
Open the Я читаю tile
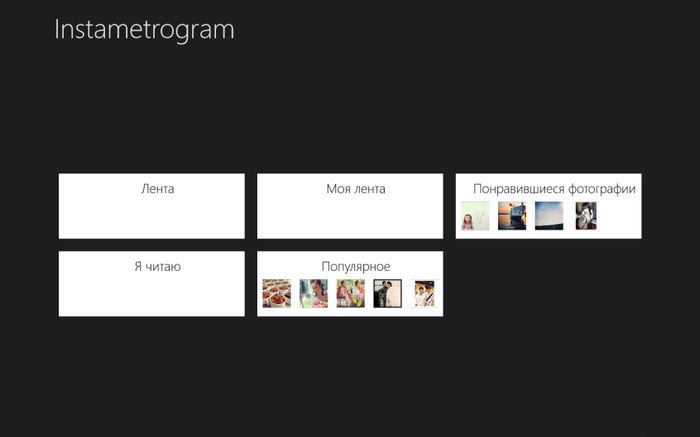click(x=152, y=284)
